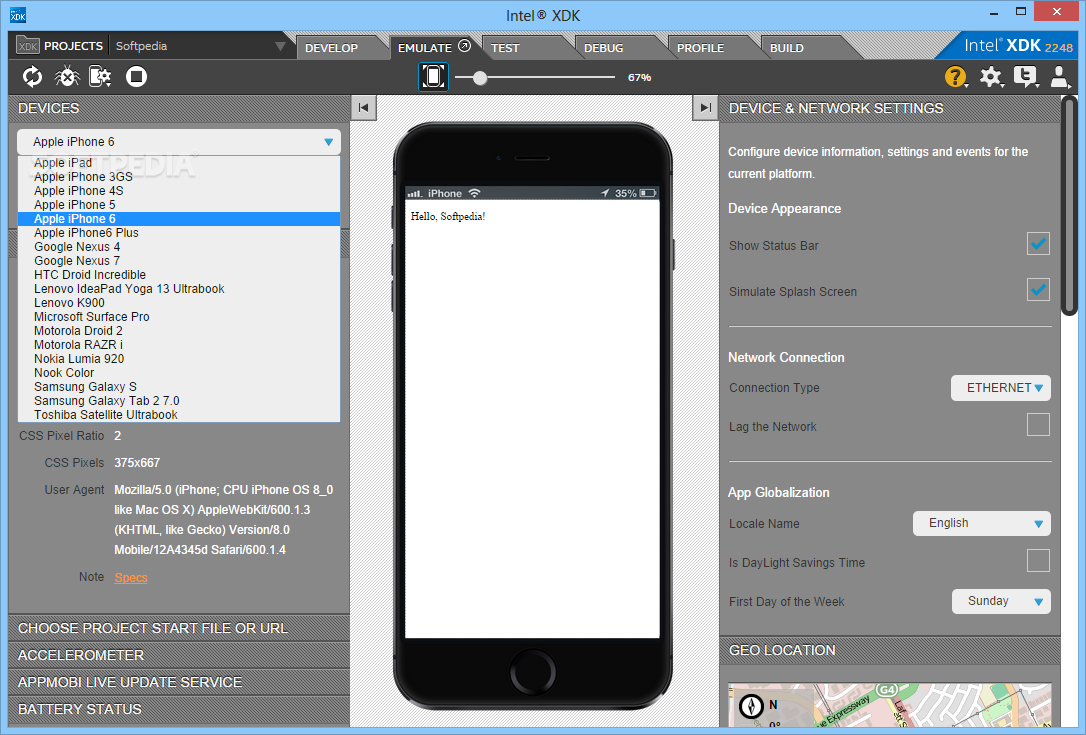Select Motorola Droid 2 device
This screenshot has height=735, width=1086.
(179, 330)
